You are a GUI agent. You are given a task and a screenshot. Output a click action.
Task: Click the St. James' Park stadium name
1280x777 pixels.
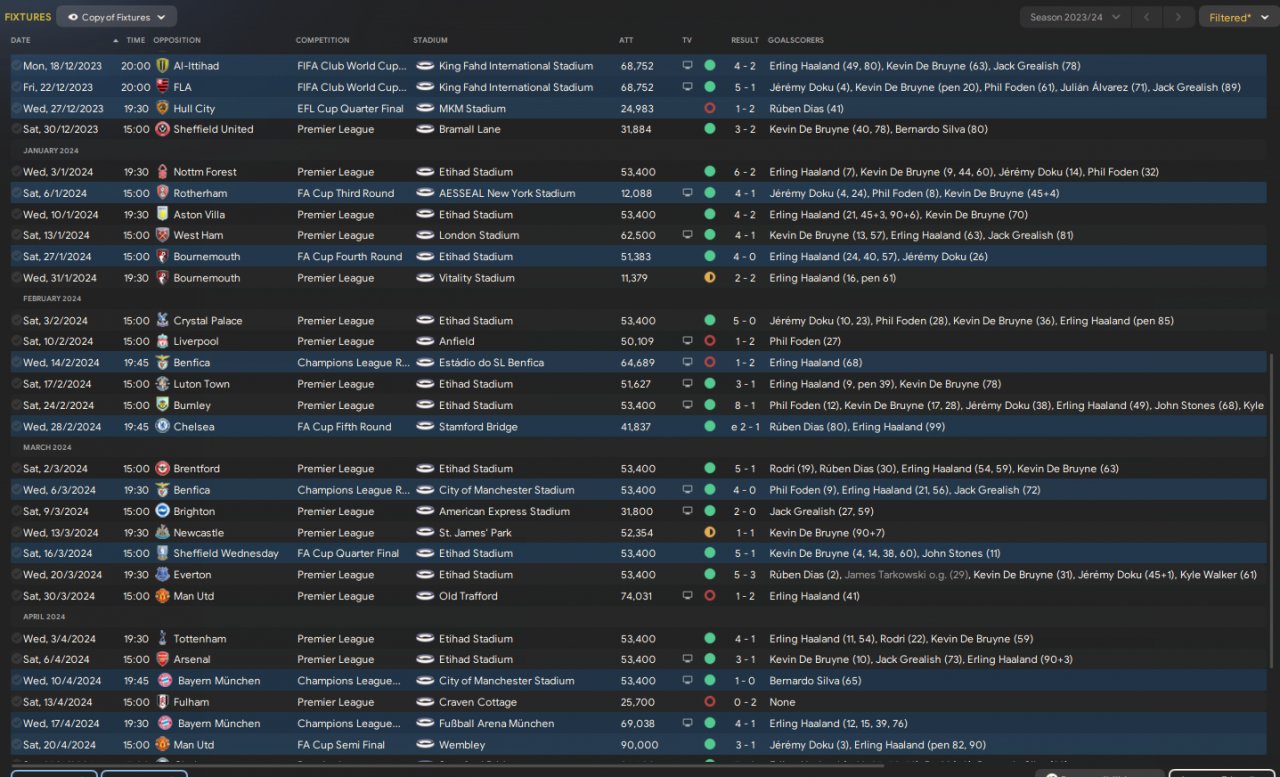[x=475, y=532]
